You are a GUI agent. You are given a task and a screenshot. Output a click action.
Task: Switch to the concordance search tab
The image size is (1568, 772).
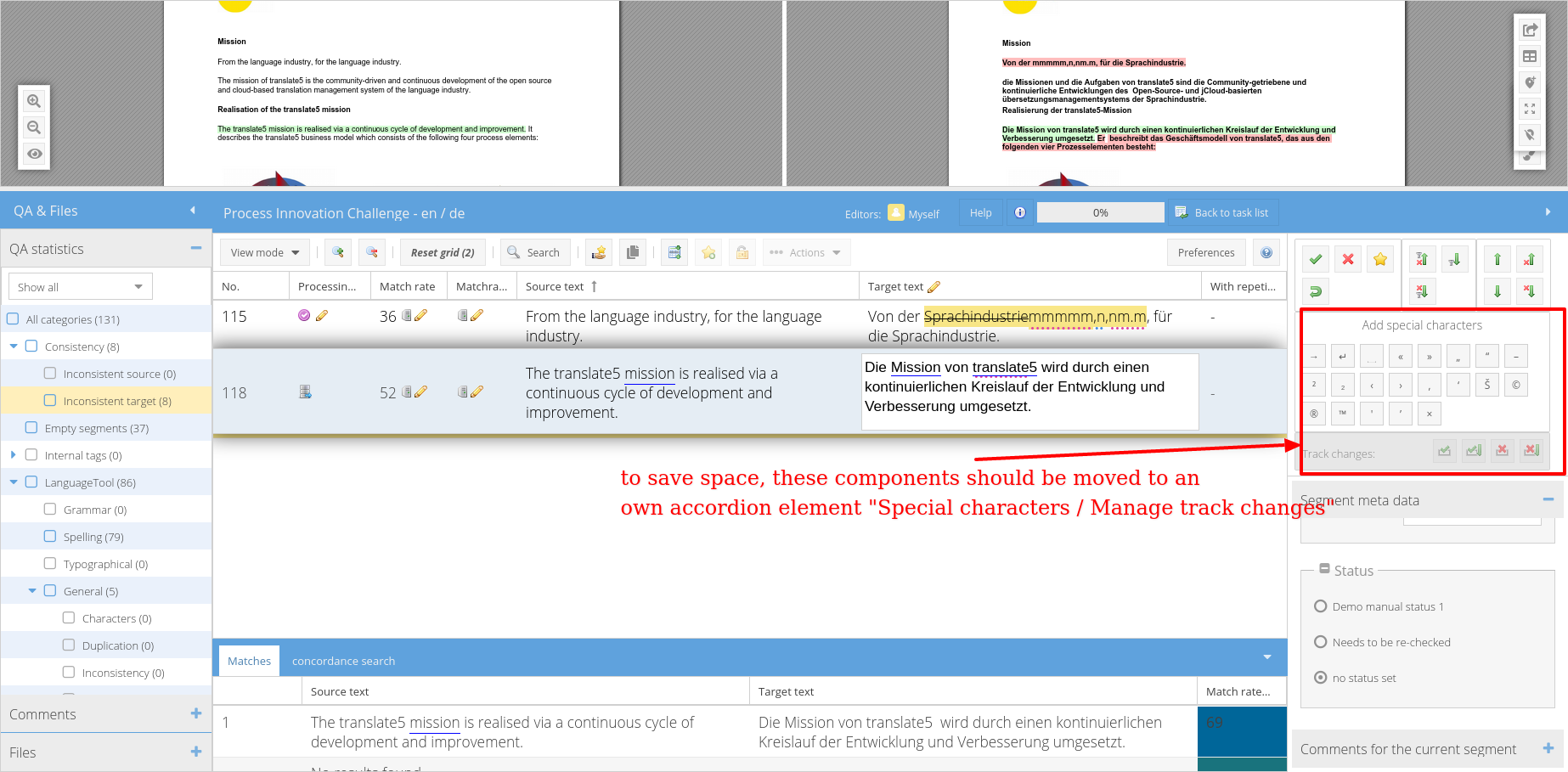point(343,662)
